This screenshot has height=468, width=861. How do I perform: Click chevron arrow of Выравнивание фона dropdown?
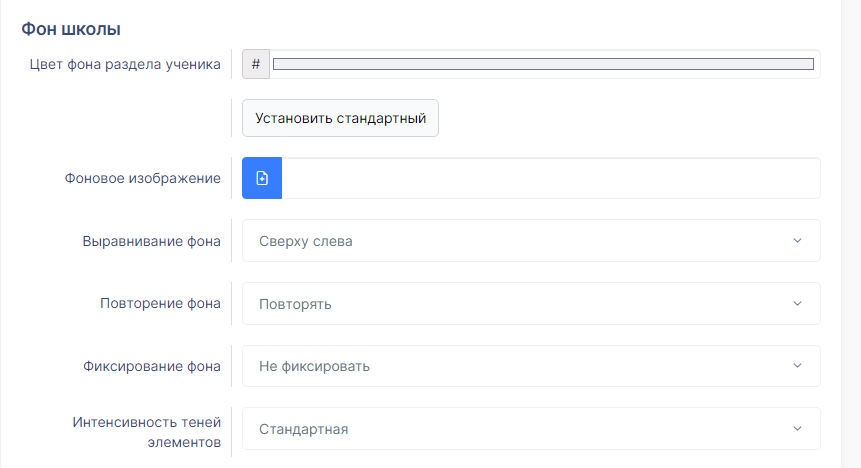tap(797, 241)
